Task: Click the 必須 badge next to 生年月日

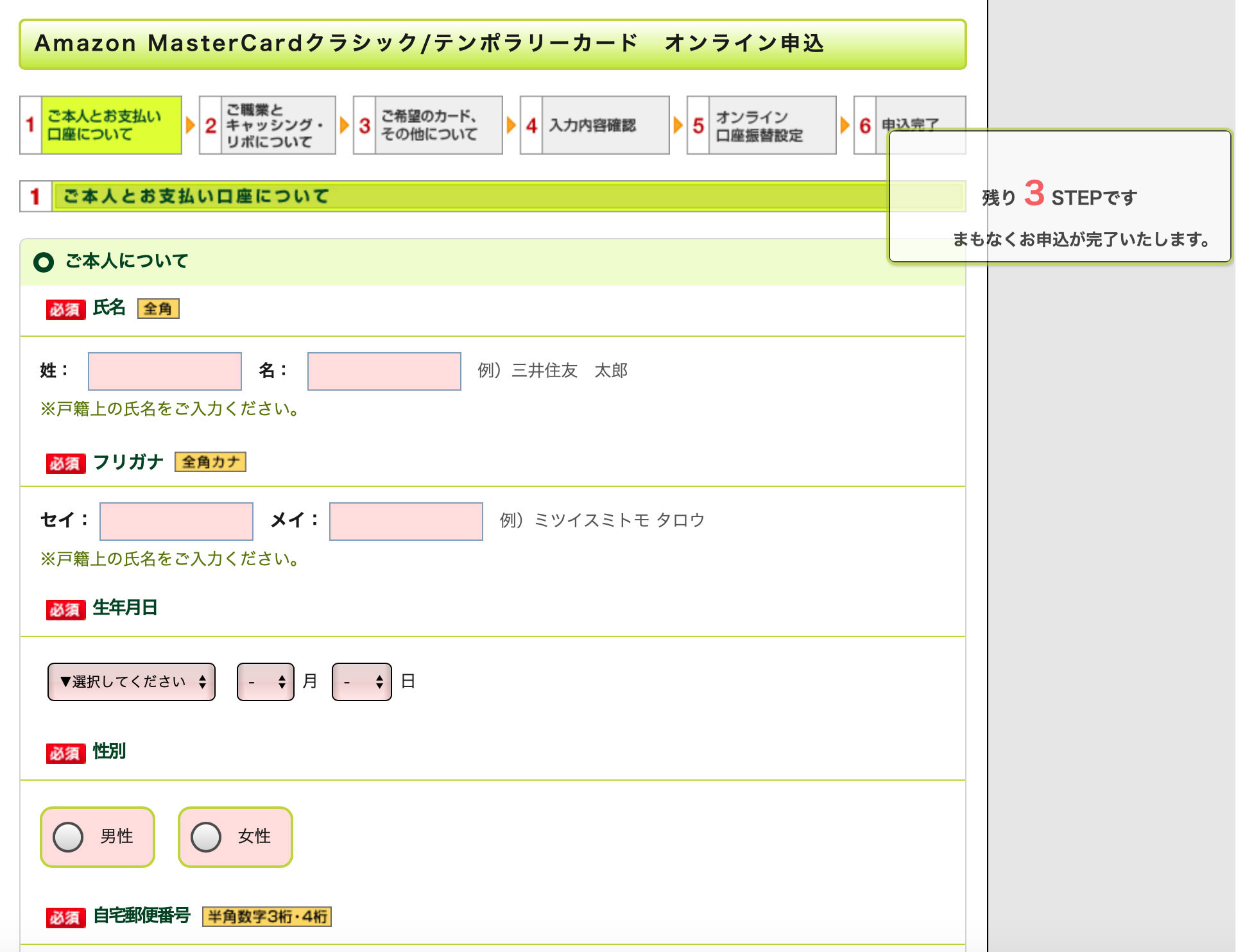Action: [x=65, y=609]
